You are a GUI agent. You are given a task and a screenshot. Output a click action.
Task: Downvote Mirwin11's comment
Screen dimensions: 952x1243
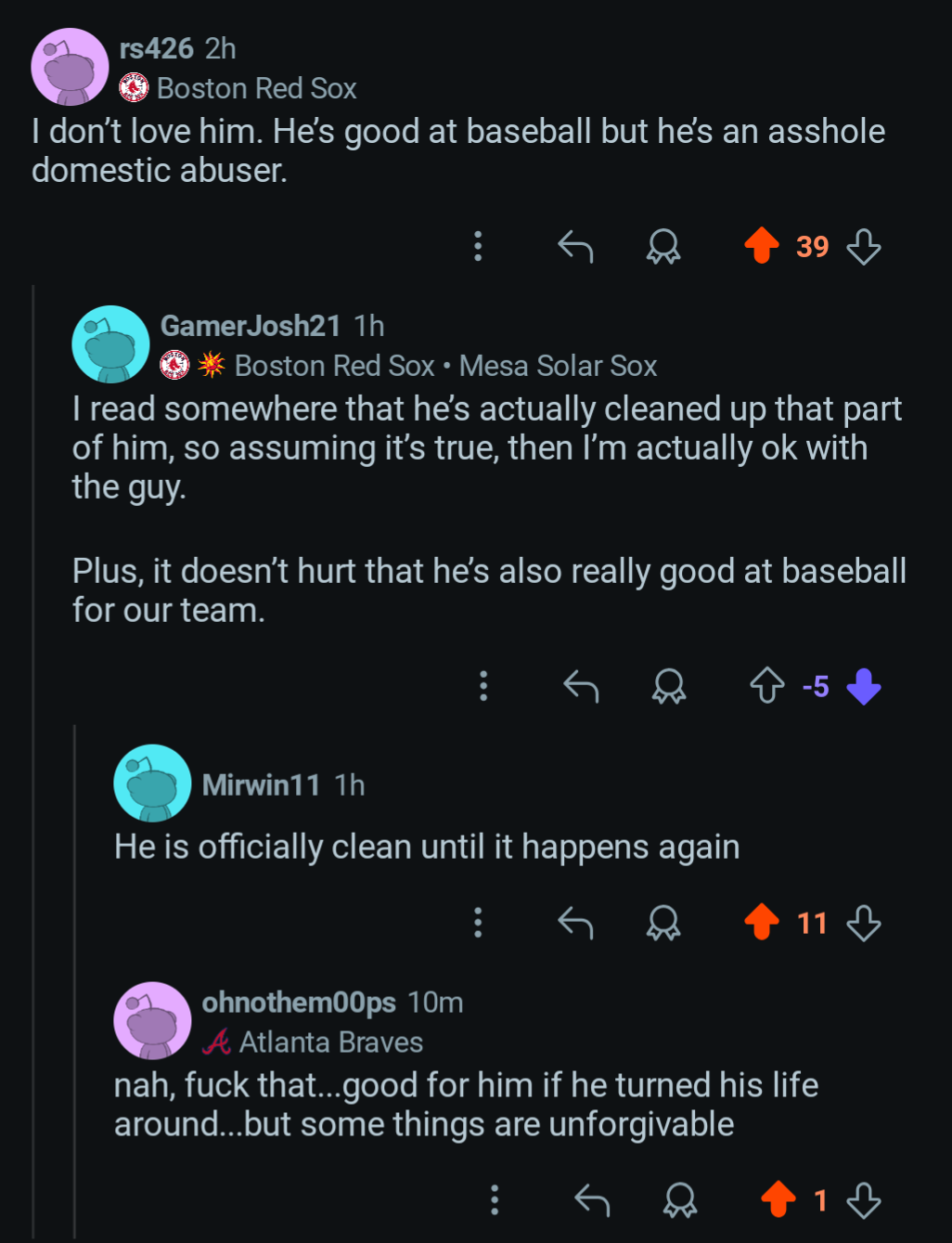coord(864,923)
